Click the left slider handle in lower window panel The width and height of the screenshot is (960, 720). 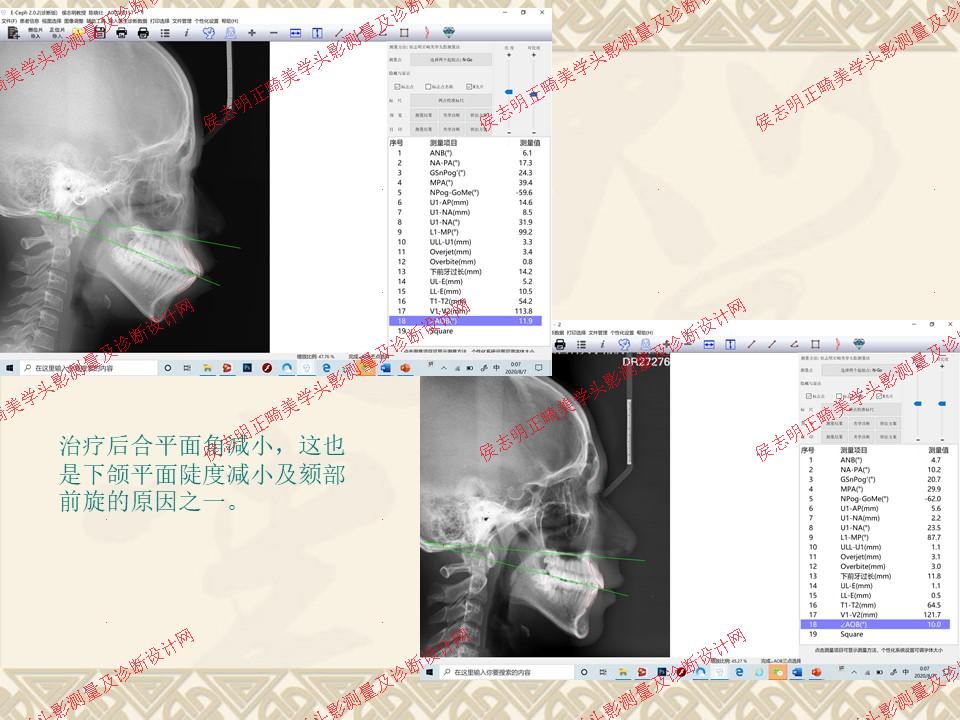(917, 403)
